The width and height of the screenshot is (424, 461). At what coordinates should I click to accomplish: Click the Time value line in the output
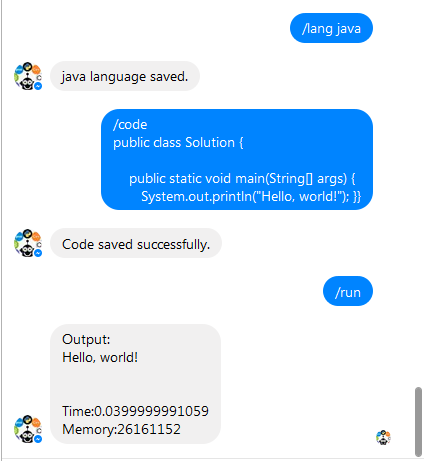[135, 411]
